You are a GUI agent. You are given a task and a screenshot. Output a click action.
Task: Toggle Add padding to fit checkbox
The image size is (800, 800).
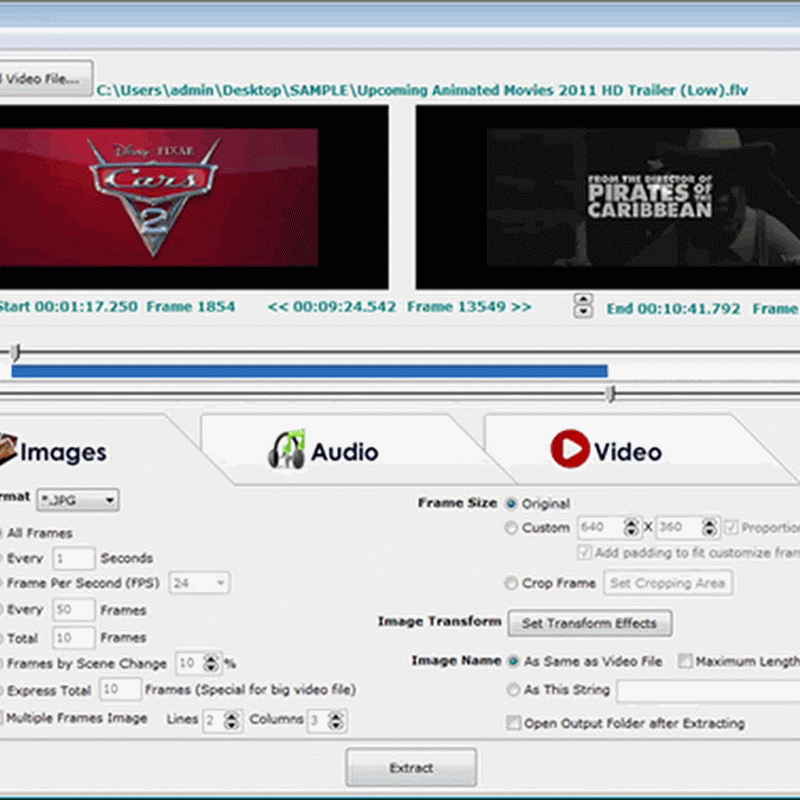pyautogui.click(x=584, y=553)
